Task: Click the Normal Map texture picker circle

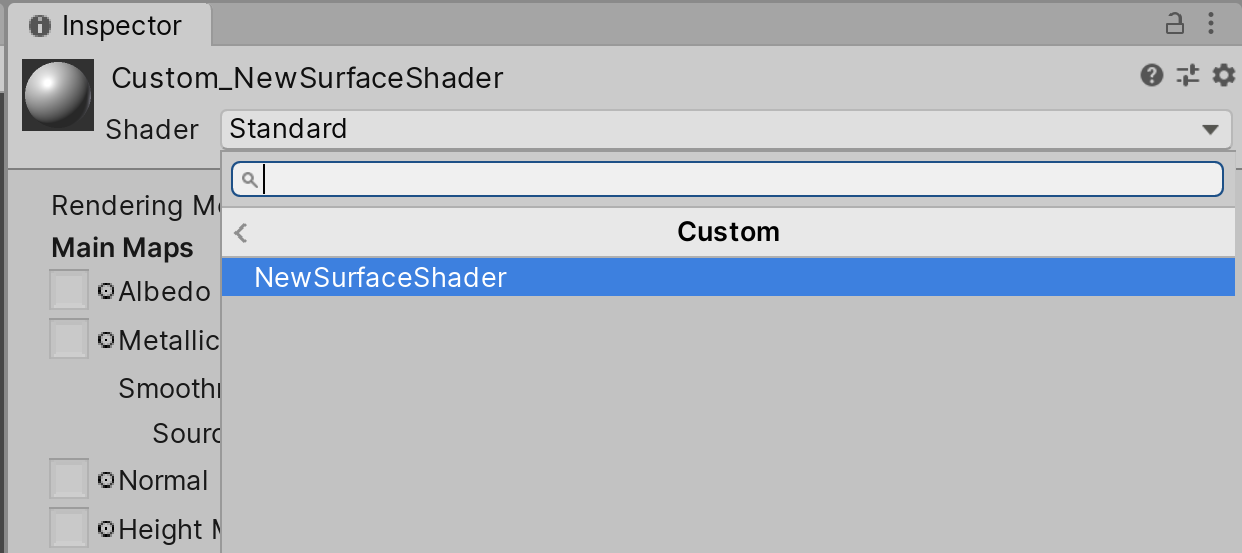Action: coord(107,481)
